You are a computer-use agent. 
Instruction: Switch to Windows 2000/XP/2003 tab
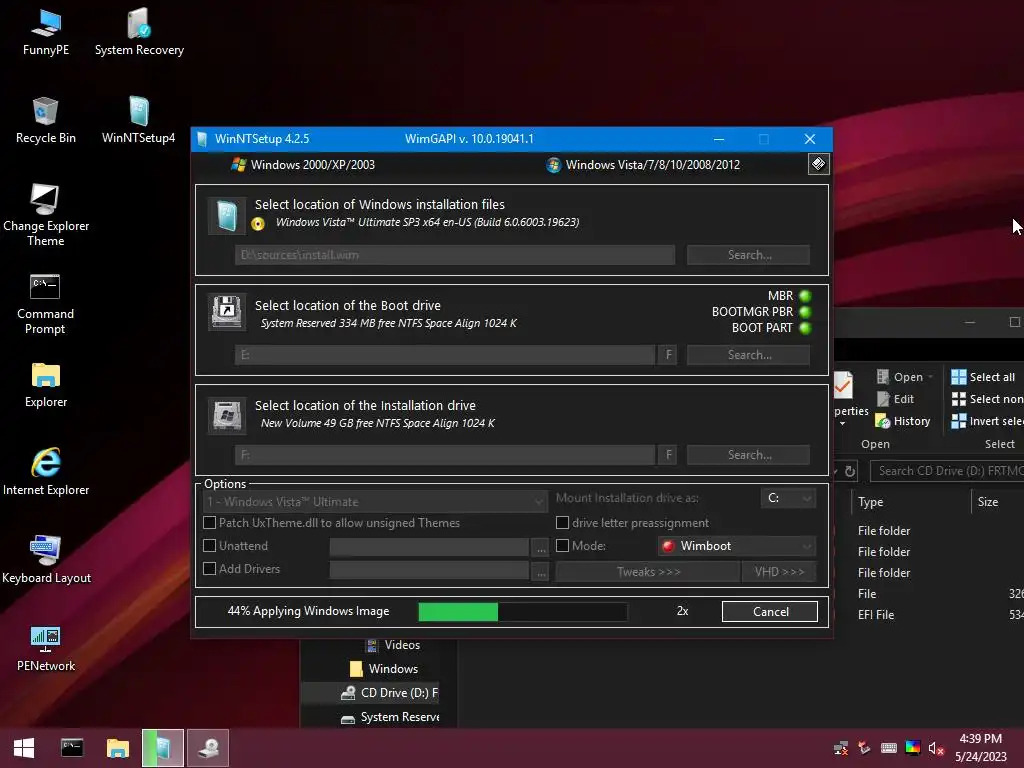click(304, 165)
